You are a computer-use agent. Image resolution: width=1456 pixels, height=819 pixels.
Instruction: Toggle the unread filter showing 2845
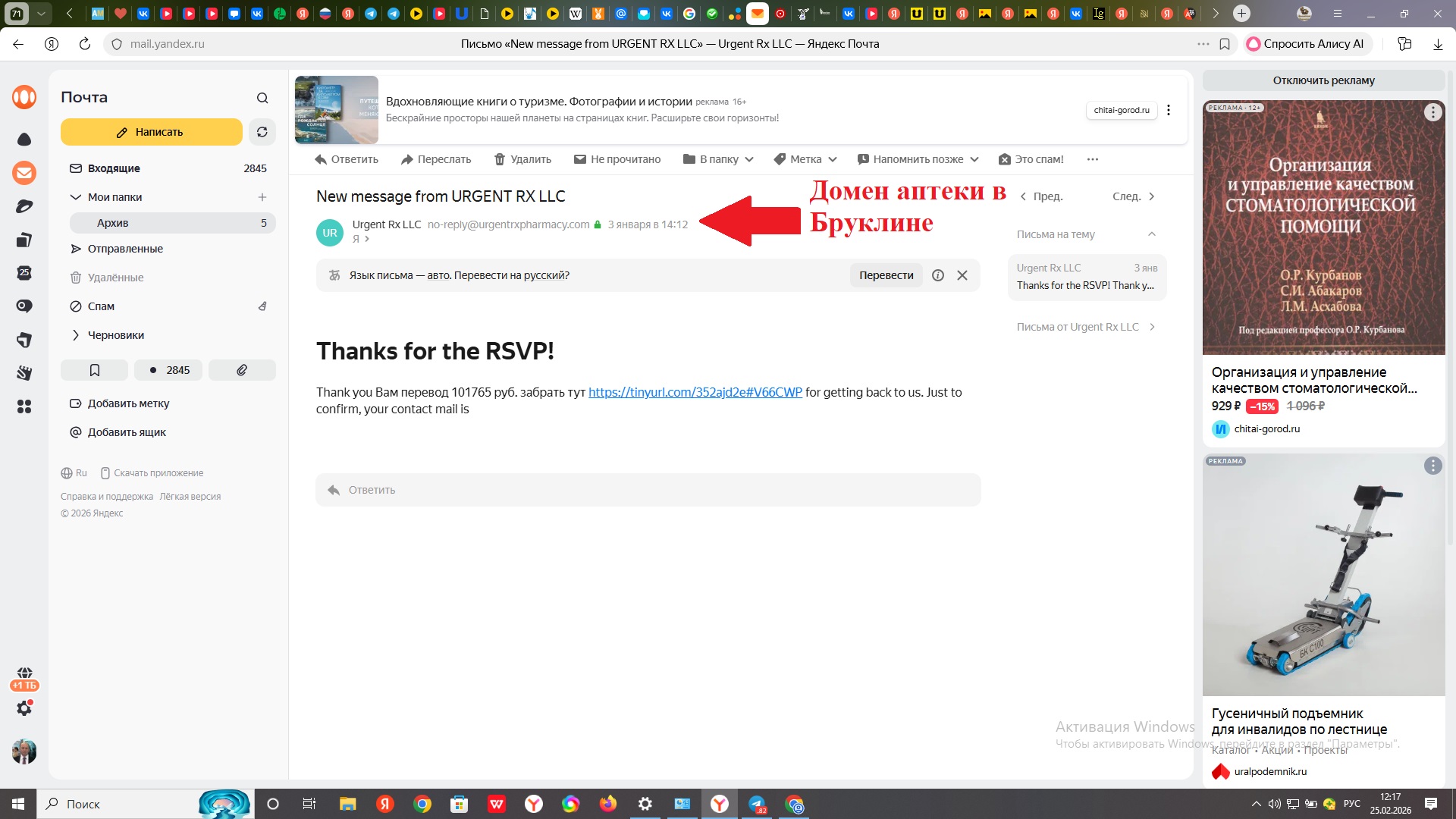click(x=169, y=370)
